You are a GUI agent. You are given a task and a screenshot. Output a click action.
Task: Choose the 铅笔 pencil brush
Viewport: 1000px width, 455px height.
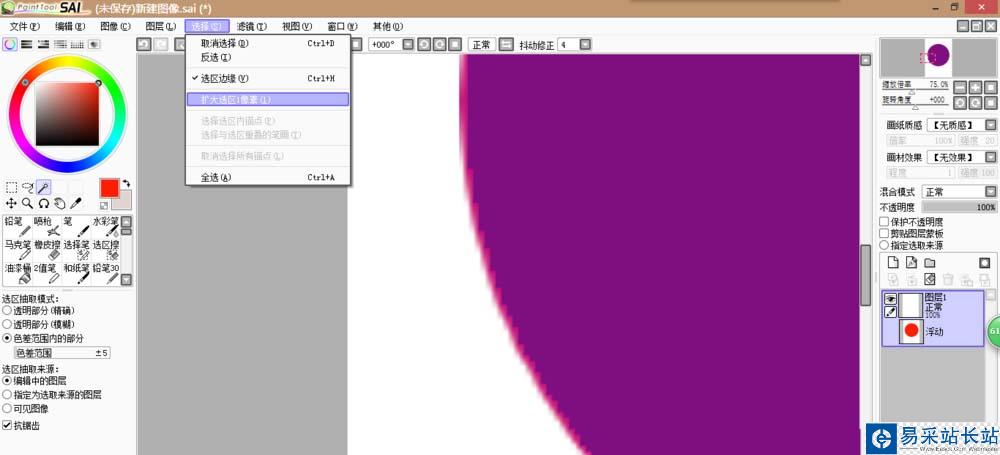coord(17,227)
